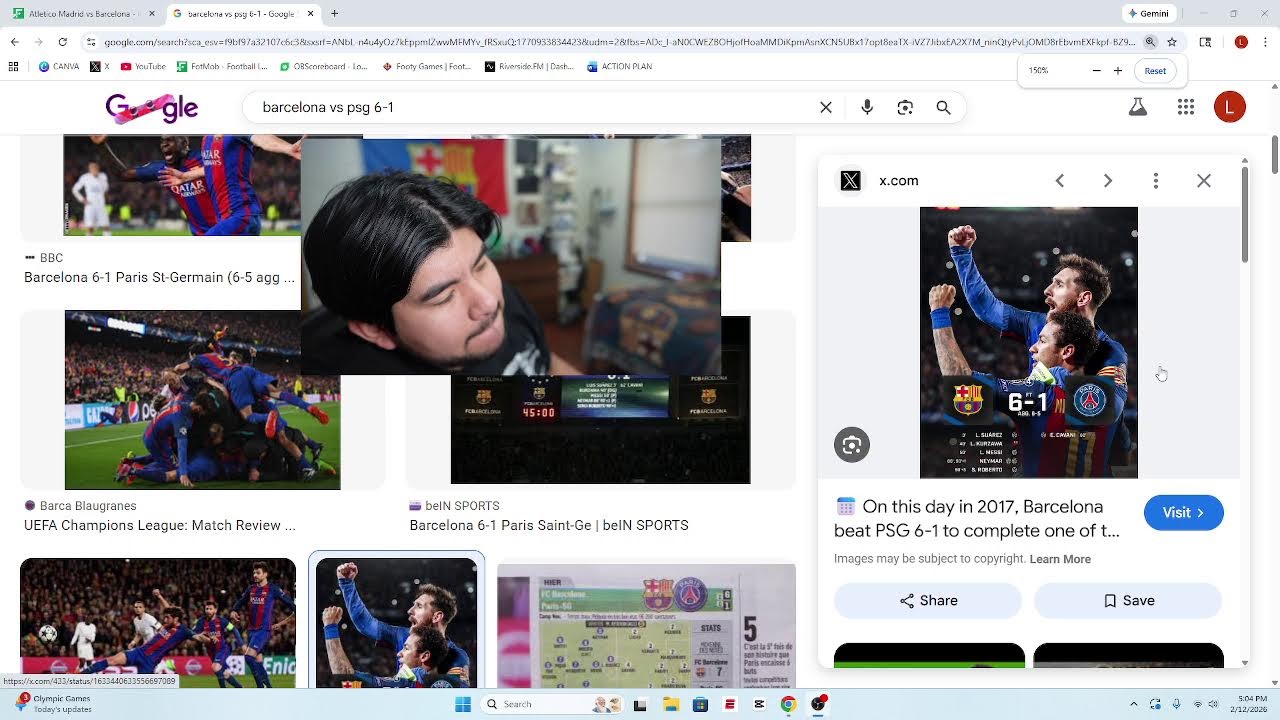
Task: Open Chrome from the taskbar
Action: point(788,704)
